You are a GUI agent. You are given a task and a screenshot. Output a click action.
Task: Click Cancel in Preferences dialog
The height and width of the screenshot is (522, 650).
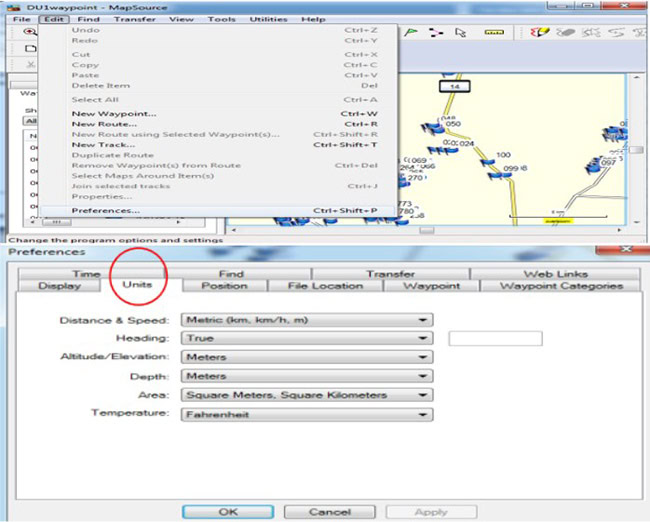(x=330, y=512)
